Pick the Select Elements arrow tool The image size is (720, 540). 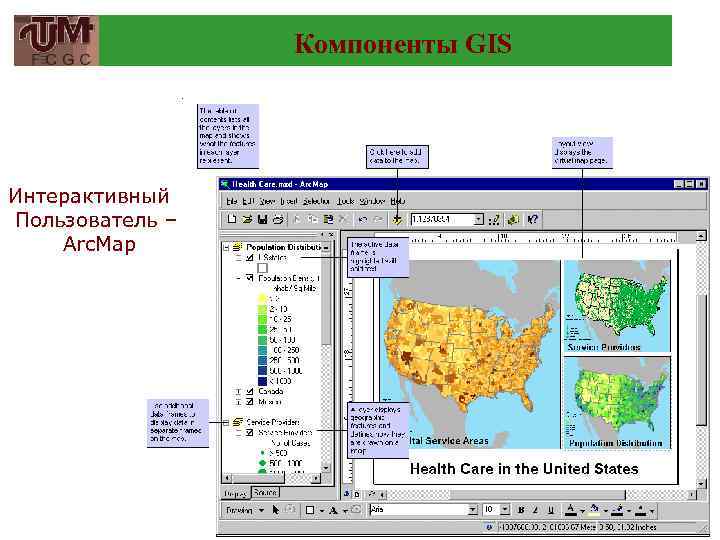tap(276, 510)
